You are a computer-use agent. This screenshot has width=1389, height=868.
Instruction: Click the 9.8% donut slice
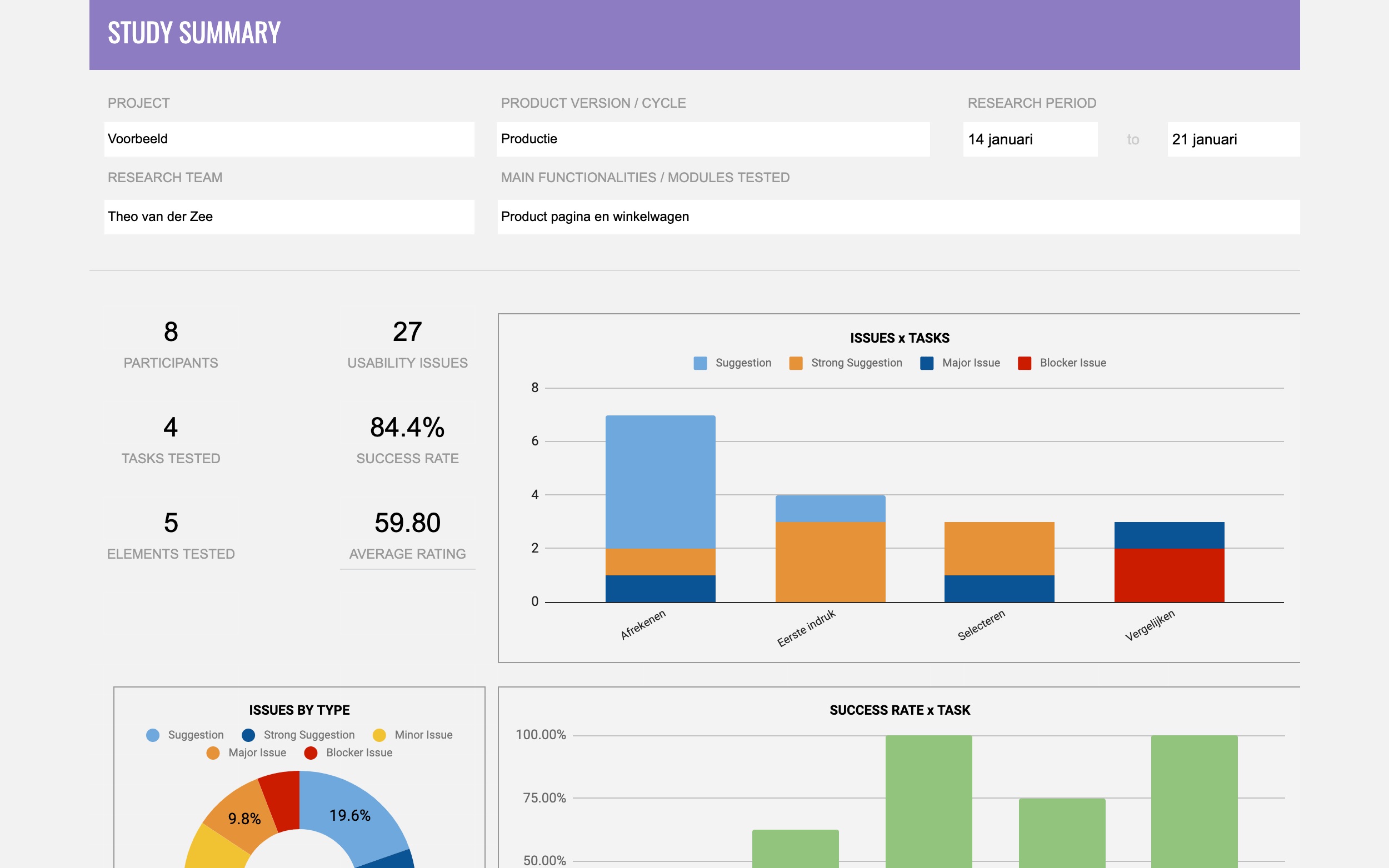tap(244, 819)
